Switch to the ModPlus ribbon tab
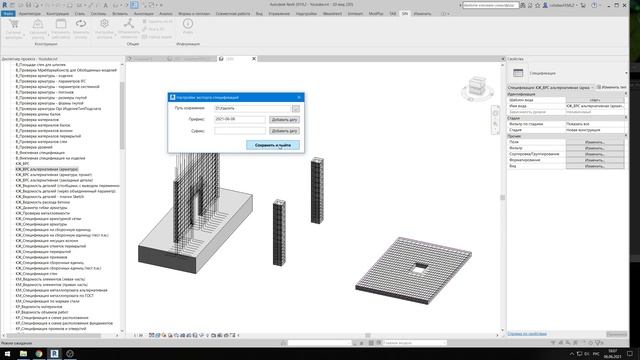640x360 pixels. coord(376,13)
